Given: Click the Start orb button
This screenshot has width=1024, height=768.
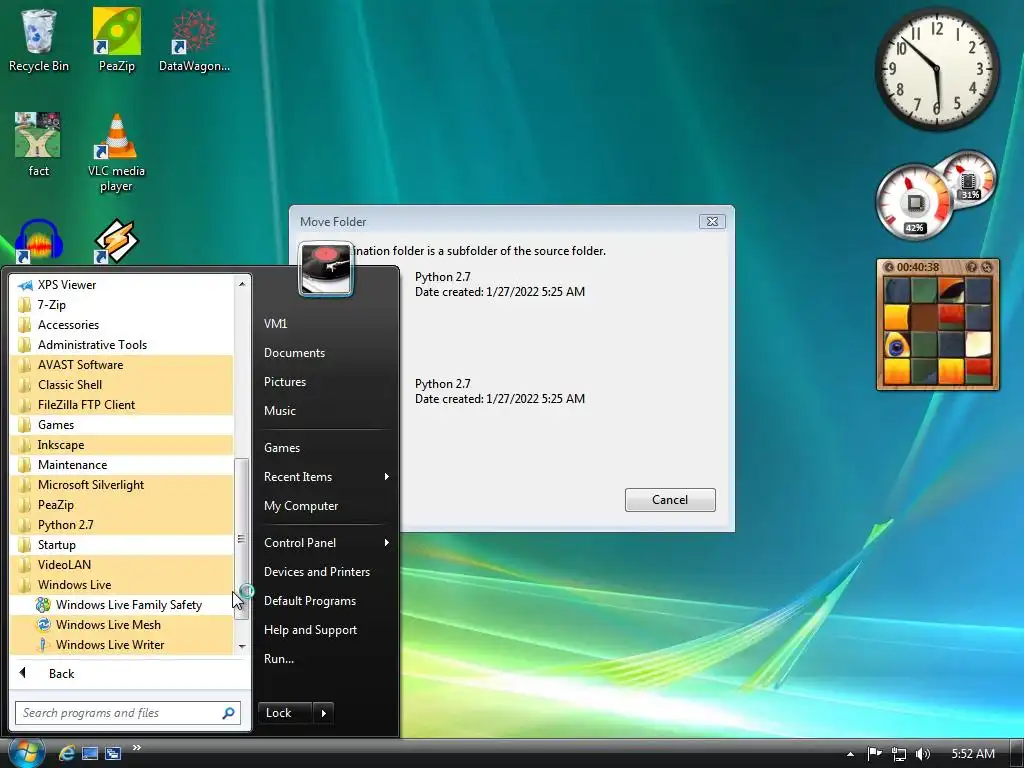Looking at the screenshot, I should point(25,752).
